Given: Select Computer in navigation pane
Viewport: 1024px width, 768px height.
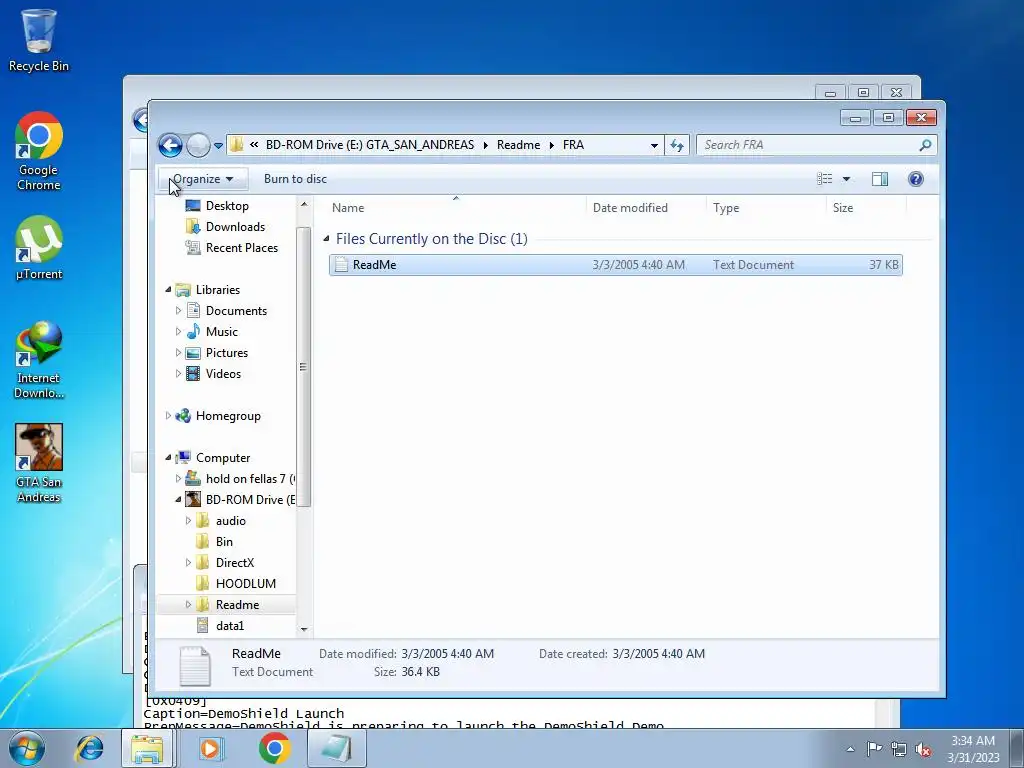Looking at the screenshot, I should point(223,458).
